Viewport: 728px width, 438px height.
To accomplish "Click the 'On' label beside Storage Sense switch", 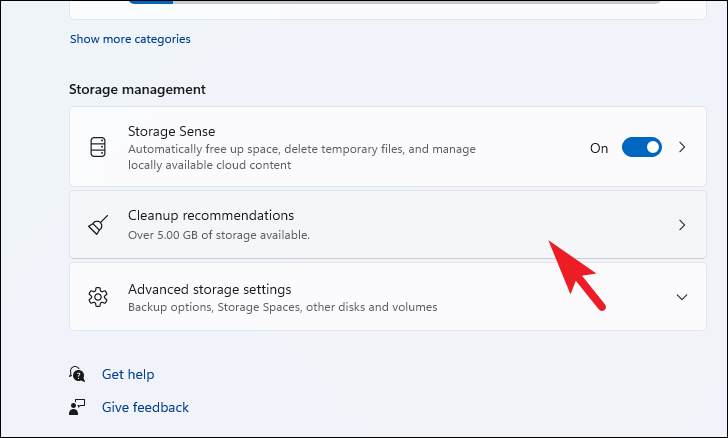I will coord(599,148).
